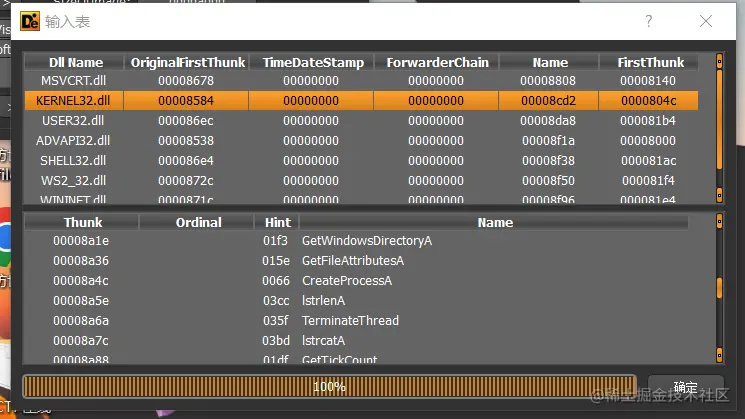
Task: Select the USER32.dll row
Action: click(362, 121)
